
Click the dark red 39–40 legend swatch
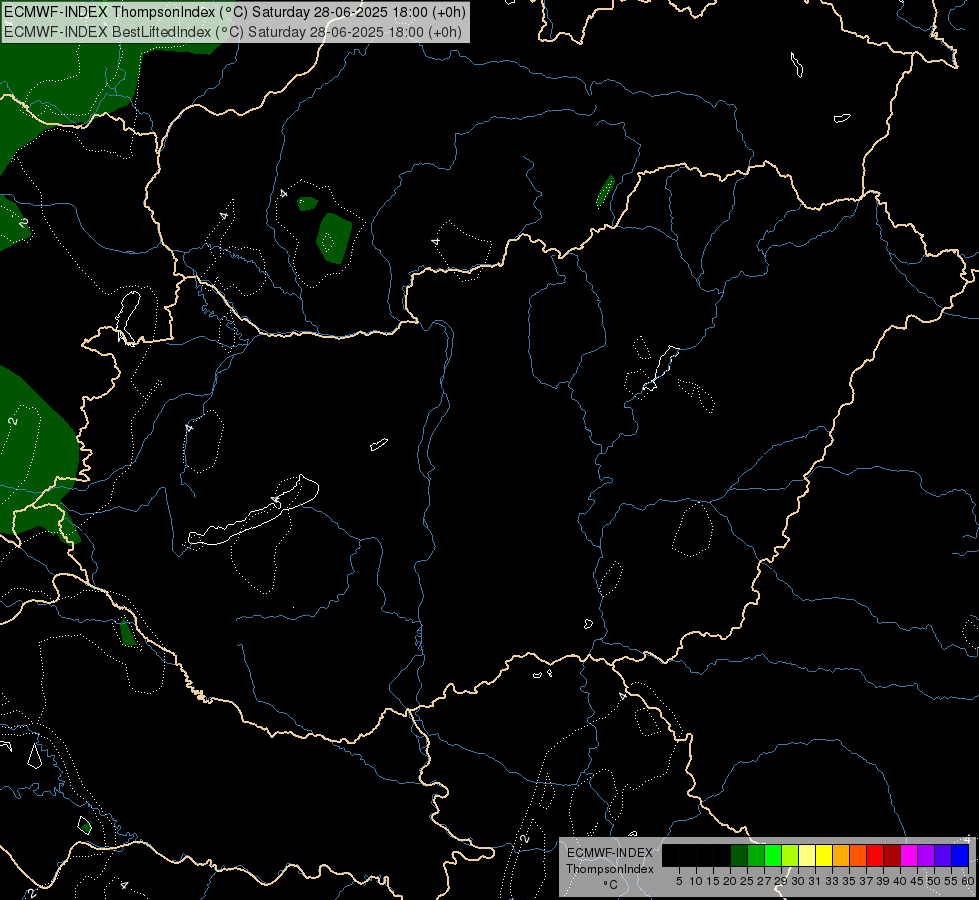892,855
